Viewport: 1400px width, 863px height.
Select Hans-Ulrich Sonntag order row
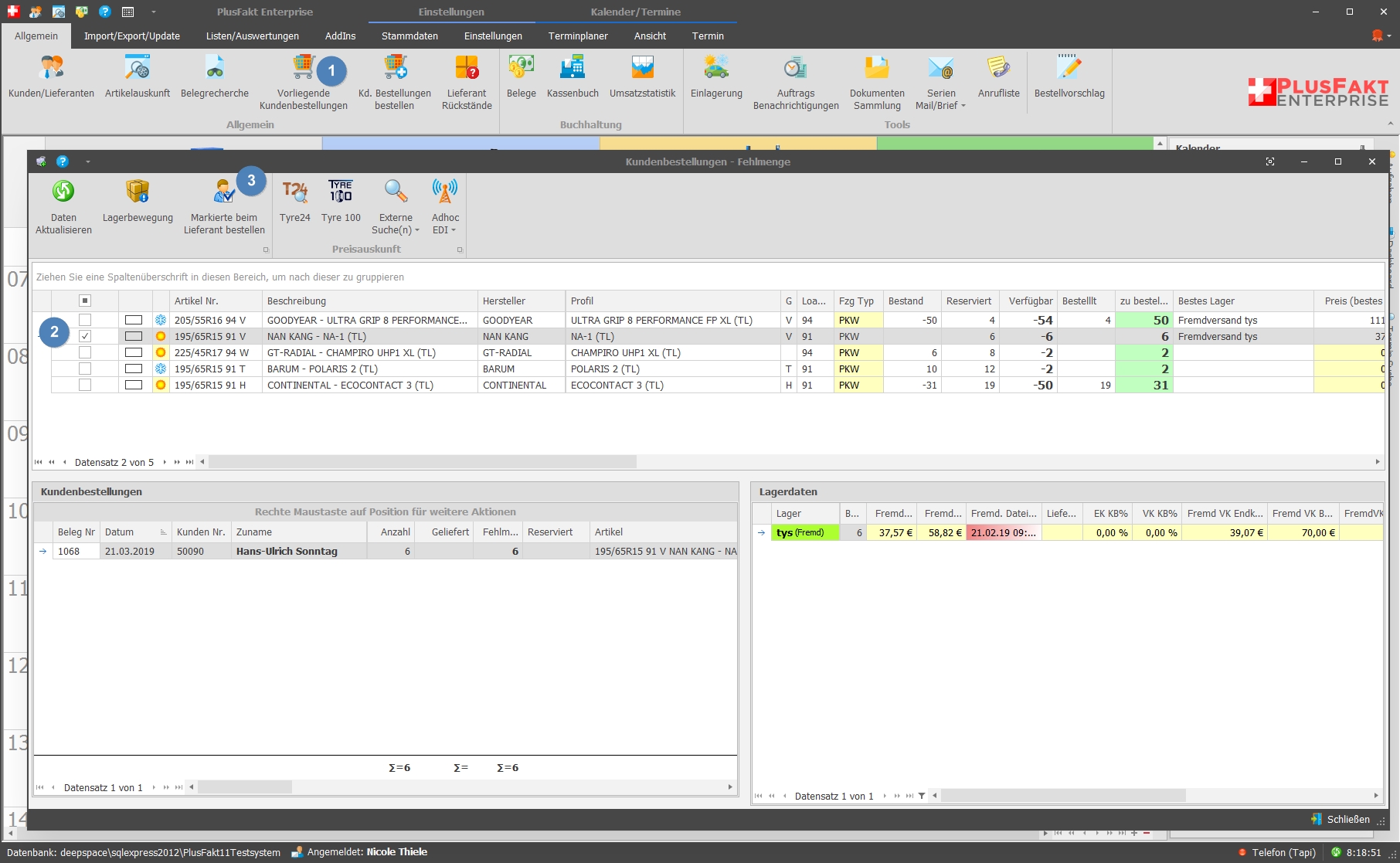[386, 551]
